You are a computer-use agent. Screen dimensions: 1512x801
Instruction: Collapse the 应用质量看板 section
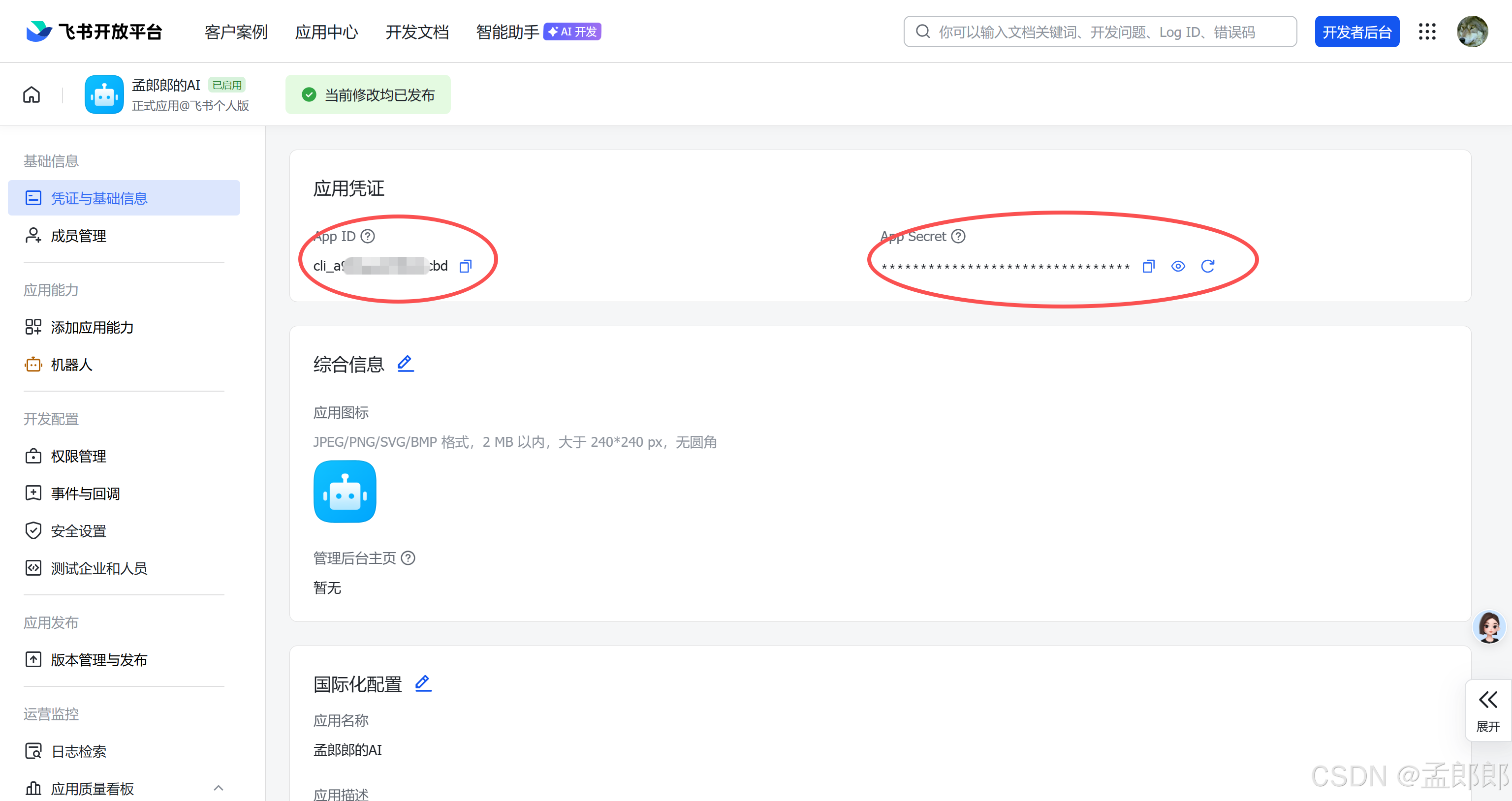[x=219, y=788]
